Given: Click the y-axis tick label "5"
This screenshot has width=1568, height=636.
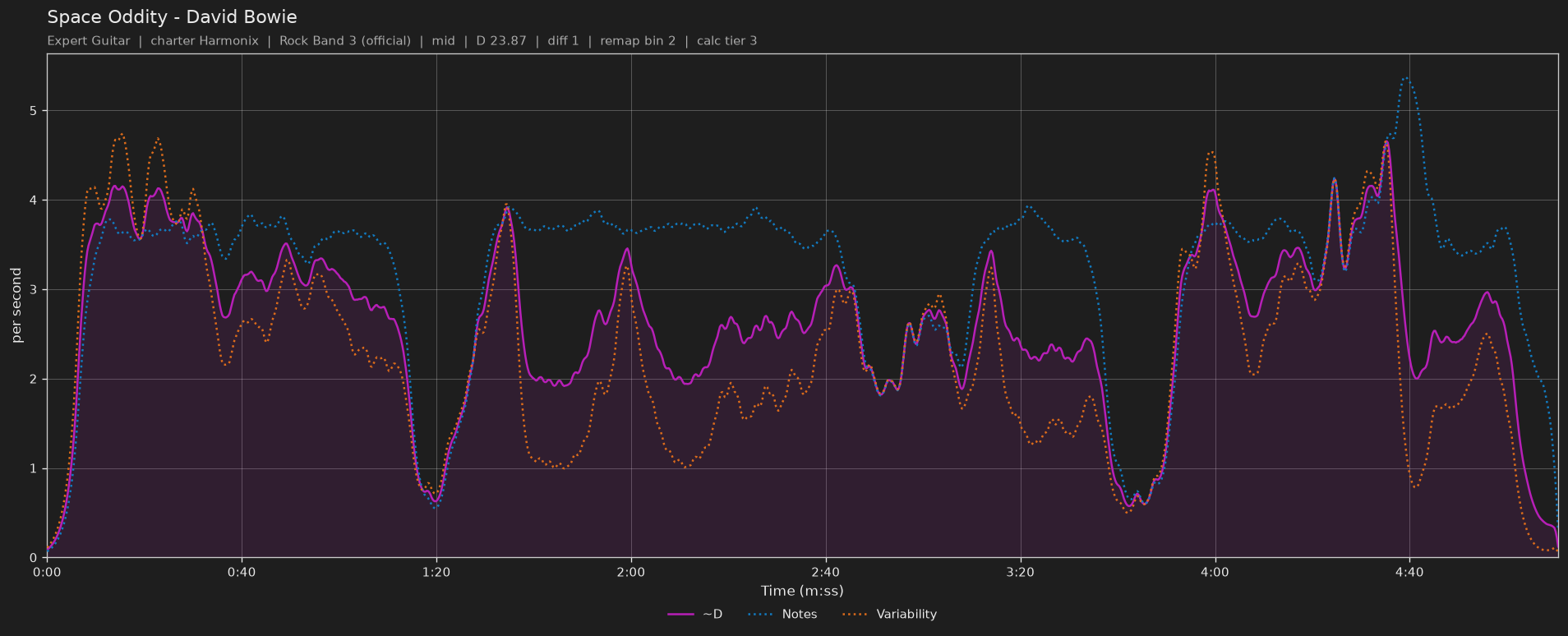Looking at the screenshot, I should (35, 111).
